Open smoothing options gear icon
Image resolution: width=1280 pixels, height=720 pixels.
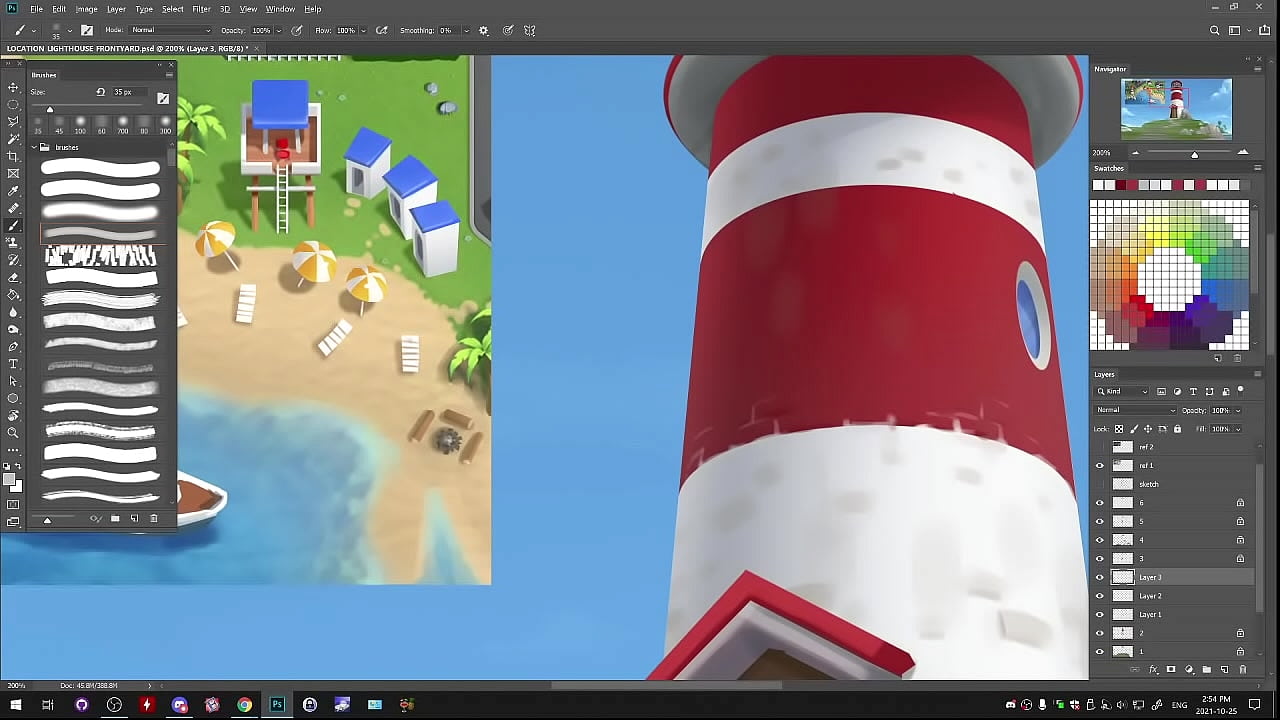(x=484, y=31)
